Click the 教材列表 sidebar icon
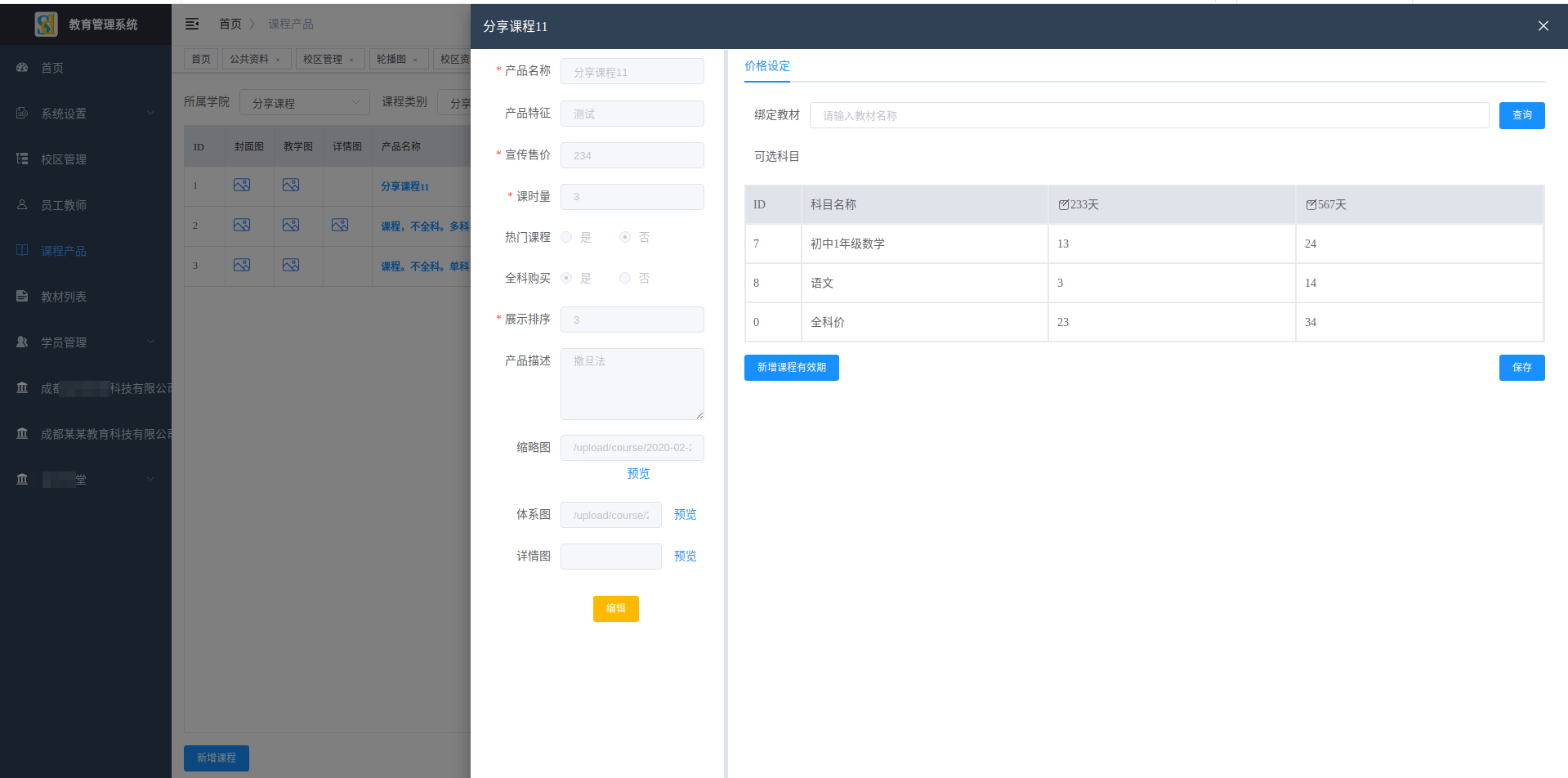Screen dimensions: 1568x778 click(22, 296)
